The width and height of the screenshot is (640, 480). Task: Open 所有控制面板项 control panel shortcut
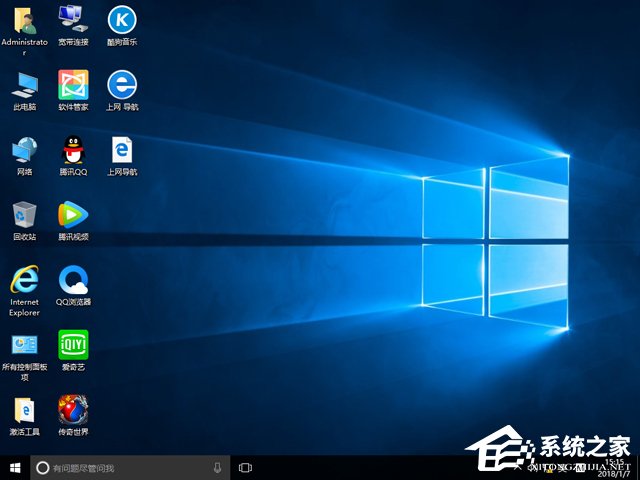pos(24,345)
